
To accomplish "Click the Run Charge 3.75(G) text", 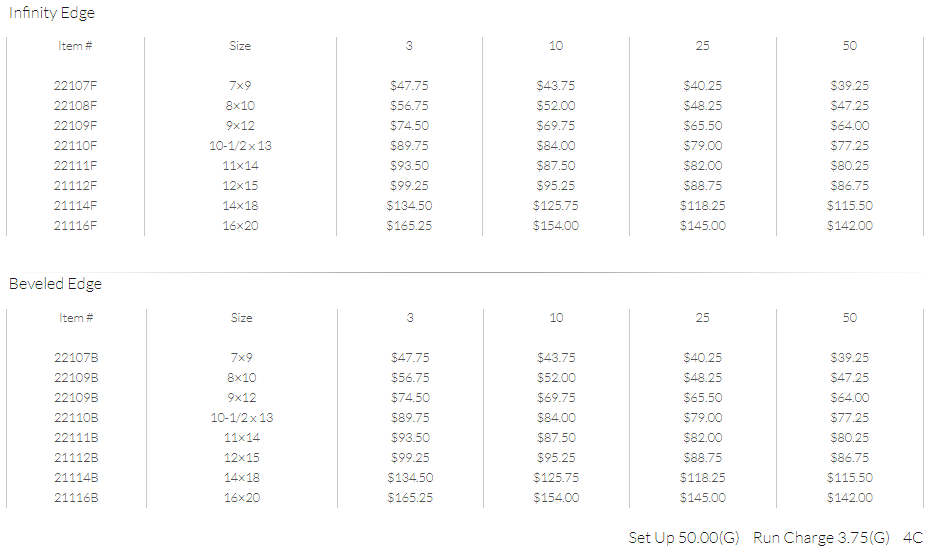I will coord(821,537).
